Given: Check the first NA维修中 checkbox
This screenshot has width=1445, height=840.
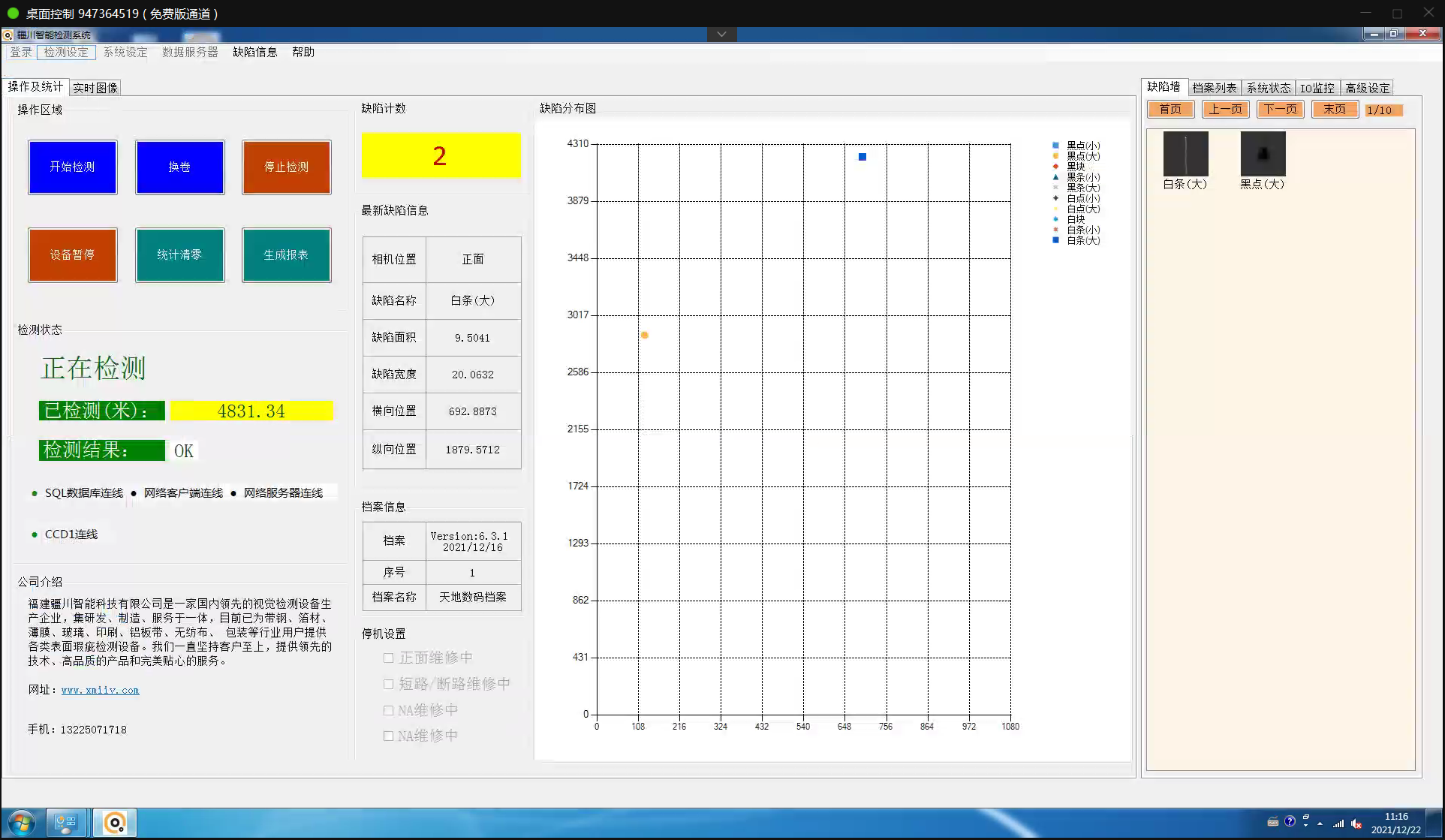Looking at the screenshot, I should pos(388,710).
